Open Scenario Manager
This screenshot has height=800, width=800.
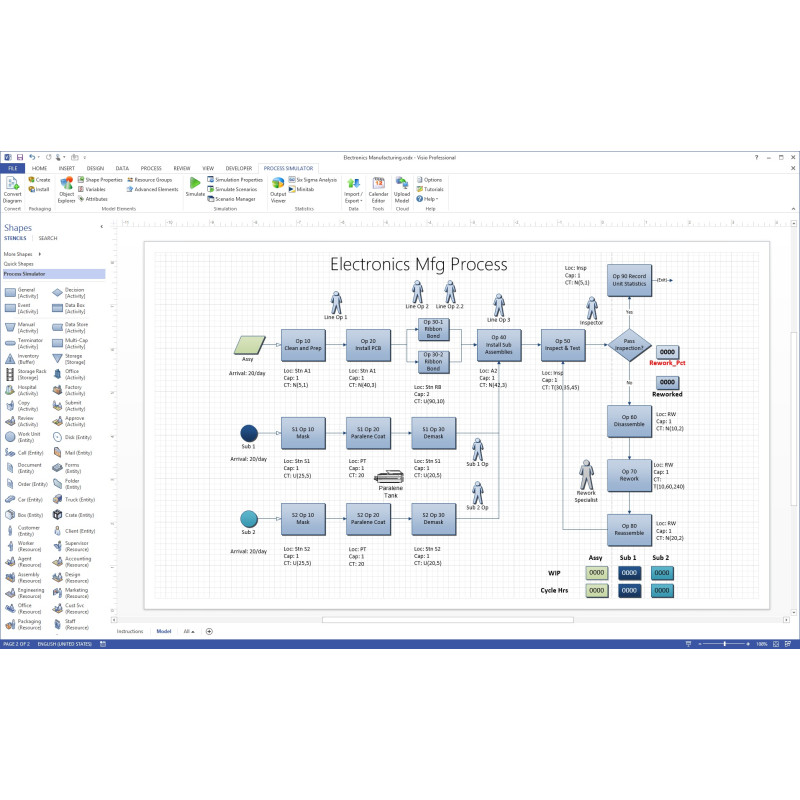(234, 198)
